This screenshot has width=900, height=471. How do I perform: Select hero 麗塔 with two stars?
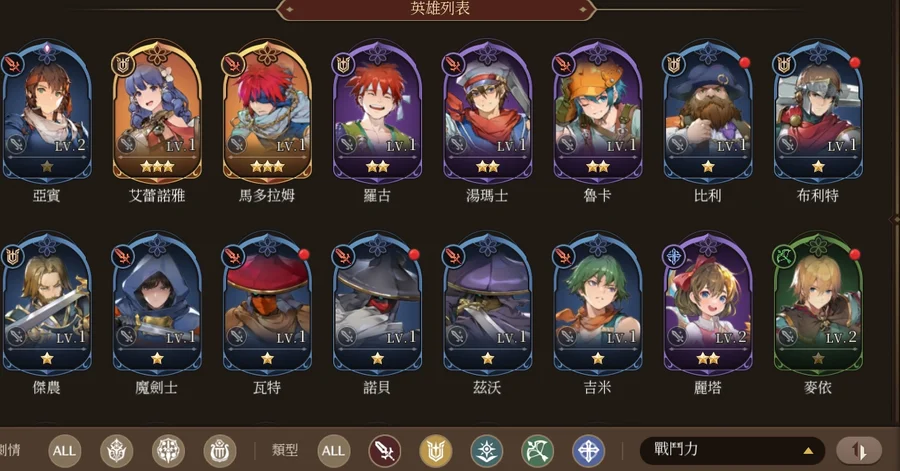tap(708, 304)
